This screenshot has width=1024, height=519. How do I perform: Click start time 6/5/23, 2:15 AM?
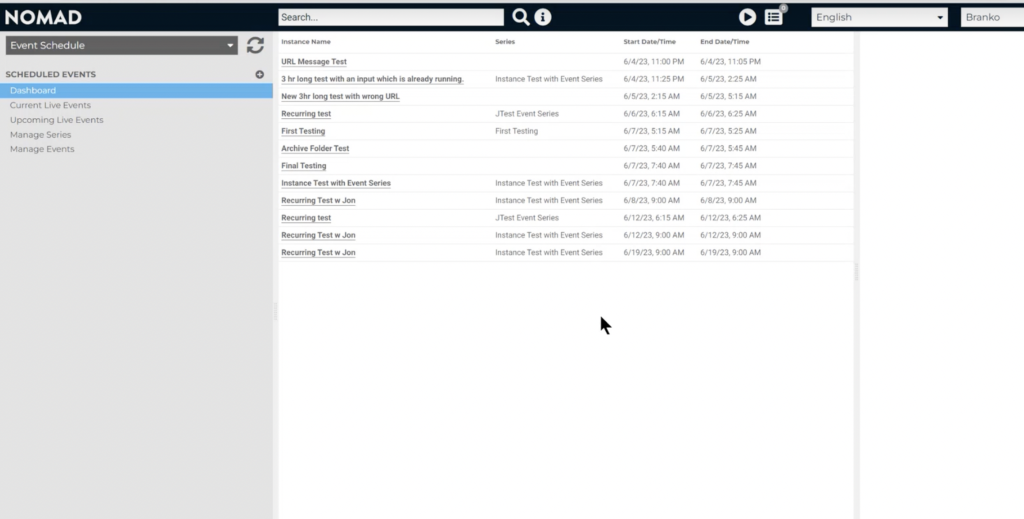652,96
